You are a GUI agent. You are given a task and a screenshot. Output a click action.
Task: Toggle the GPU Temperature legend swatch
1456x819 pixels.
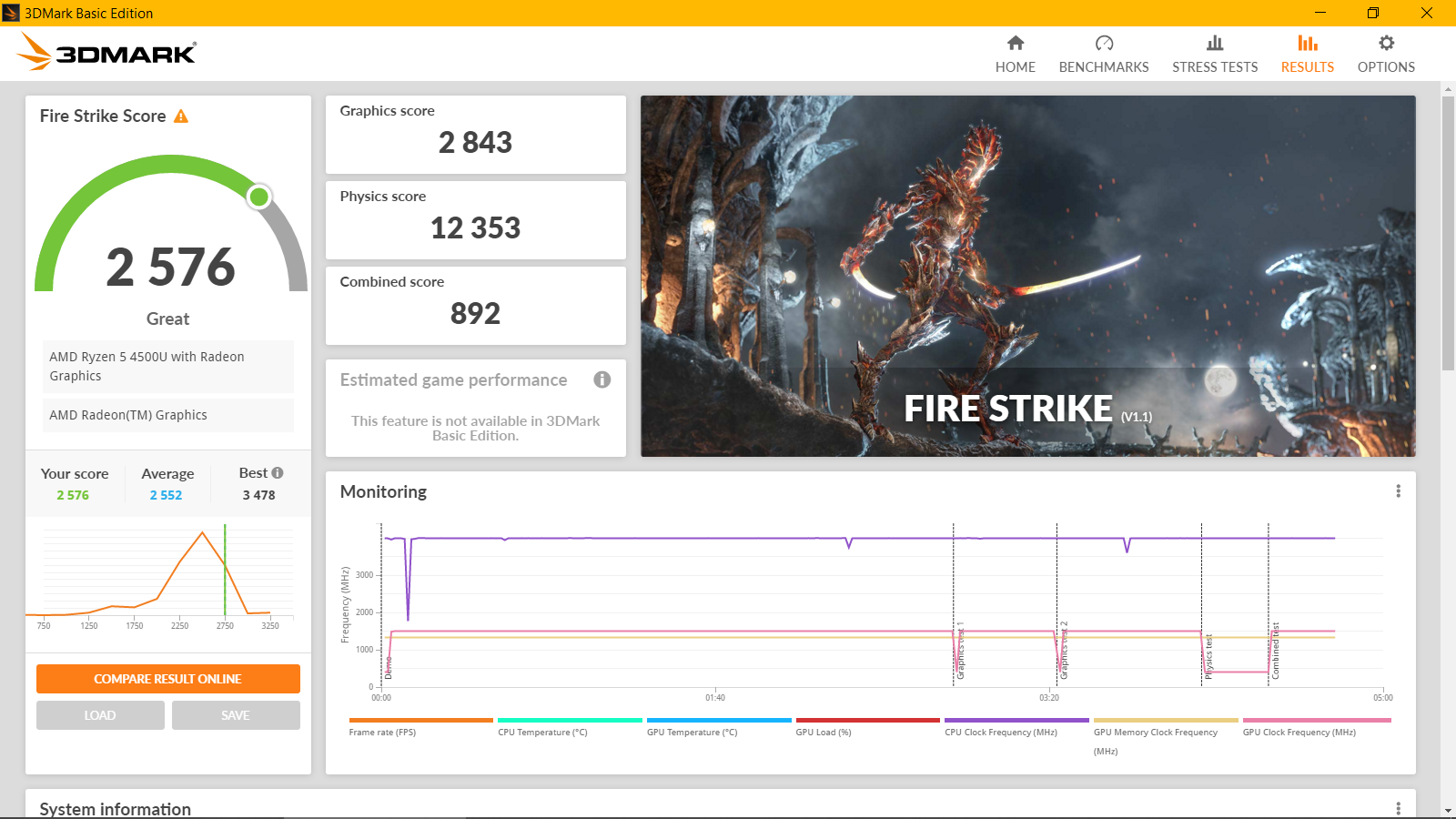coord(719,720)
